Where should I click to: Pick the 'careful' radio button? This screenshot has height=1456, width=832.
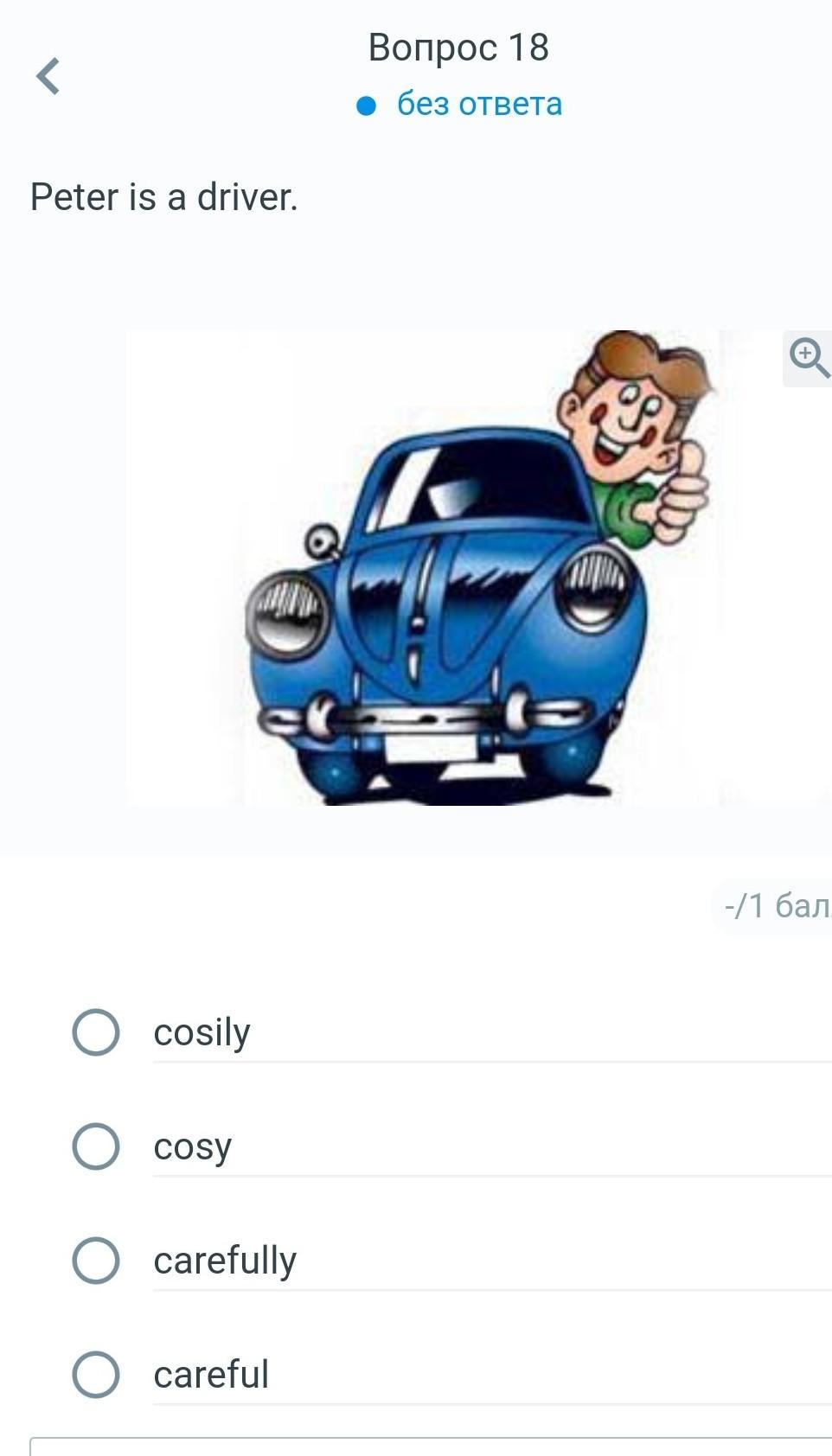tap(95, 1374)
